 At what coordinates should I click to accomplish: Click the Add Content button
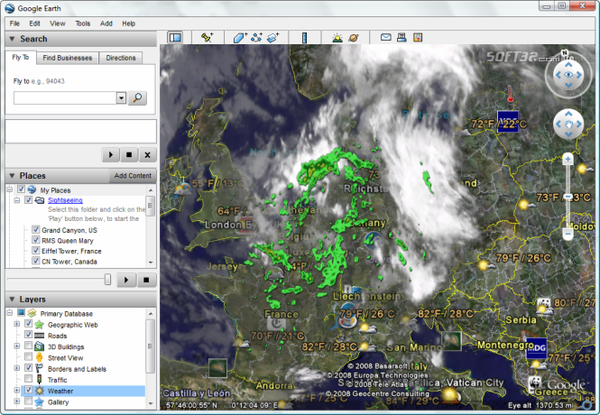point(132,176)
